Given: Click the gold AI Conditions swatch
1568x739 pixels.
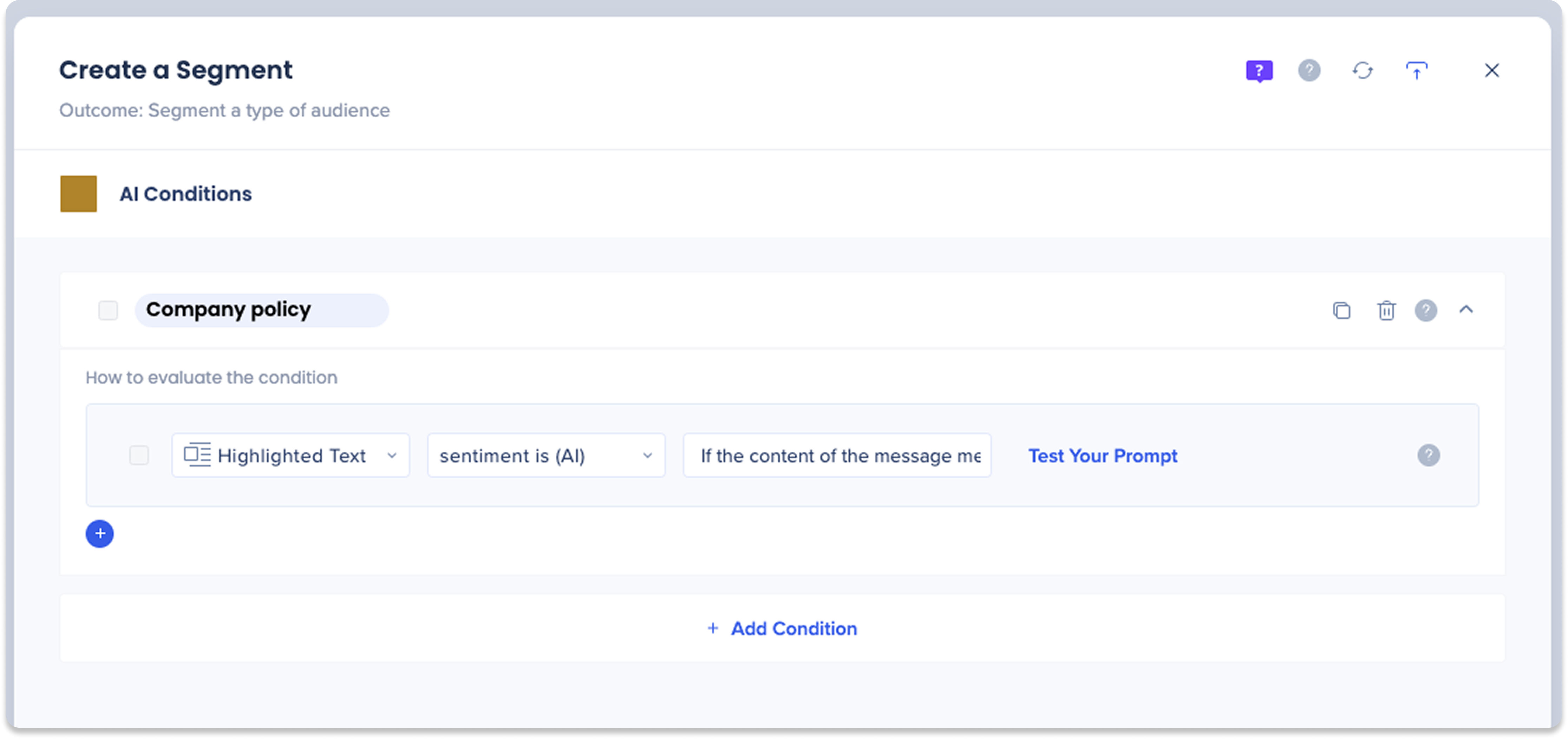Looking at the screenshot, I should pyautogui.click(x=79, y=194).
